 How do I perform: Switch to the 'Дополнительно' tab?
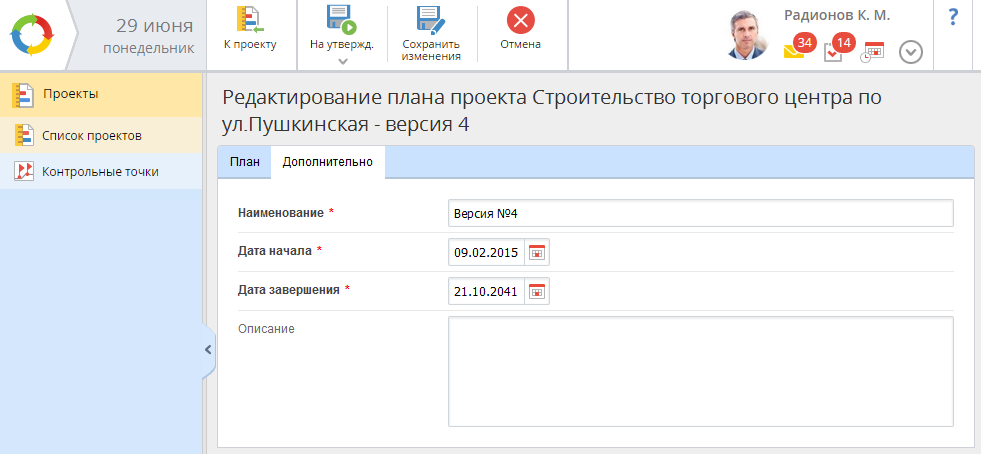click(x=327, y=162)
